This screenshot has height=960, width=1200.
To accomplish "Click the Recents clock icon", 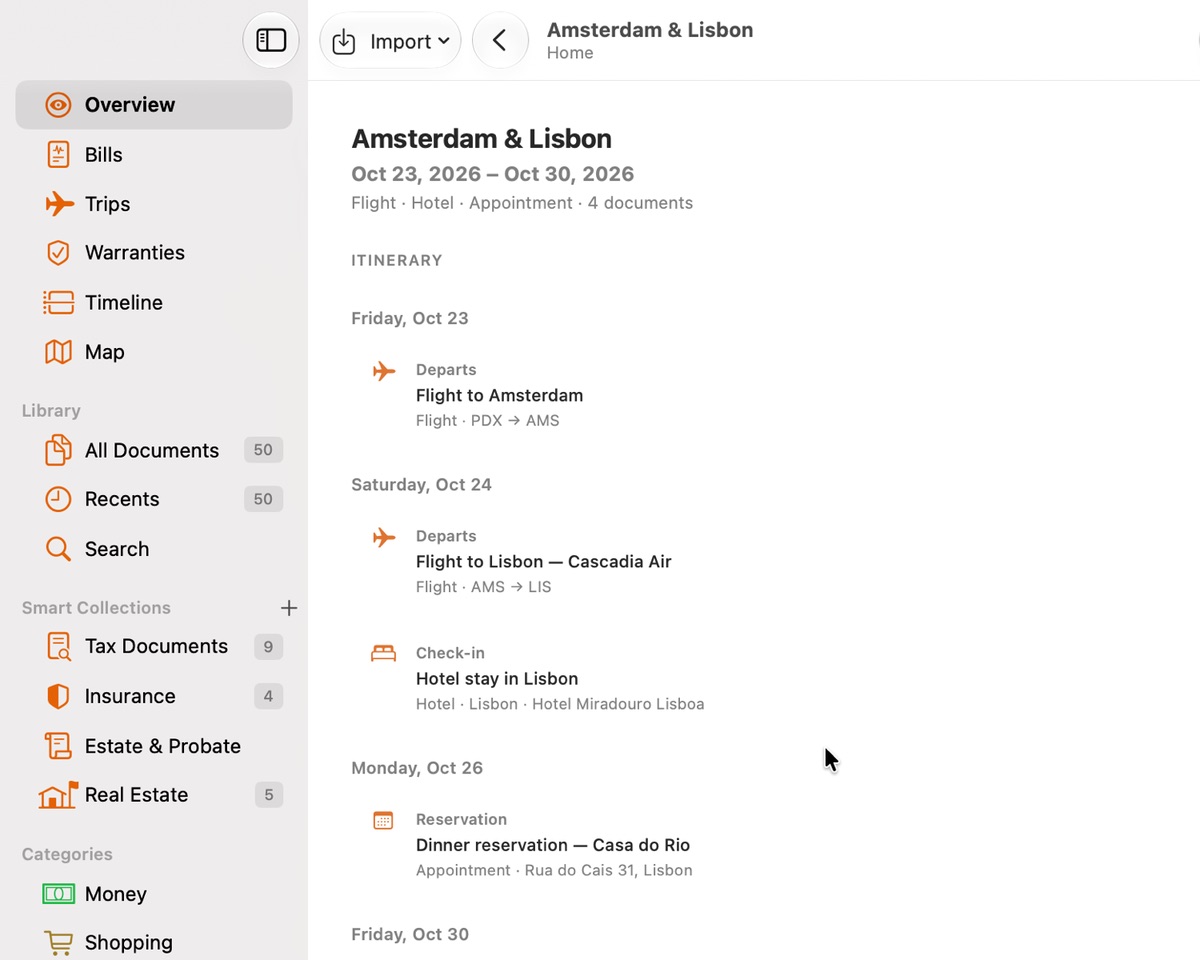I will pos(59,499).
